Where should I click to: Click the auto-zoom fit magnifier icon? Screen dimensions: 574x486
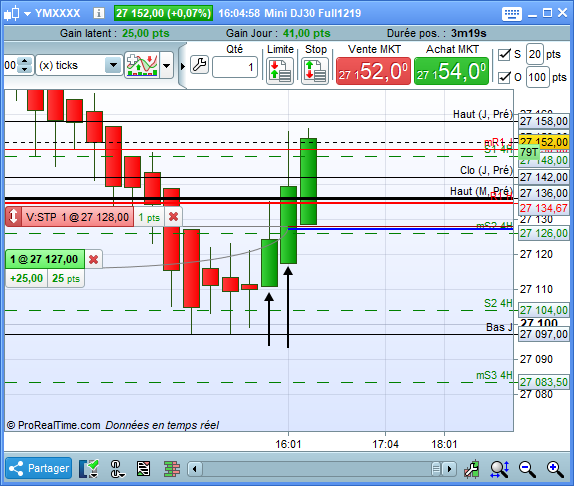(x=500, y=469)
